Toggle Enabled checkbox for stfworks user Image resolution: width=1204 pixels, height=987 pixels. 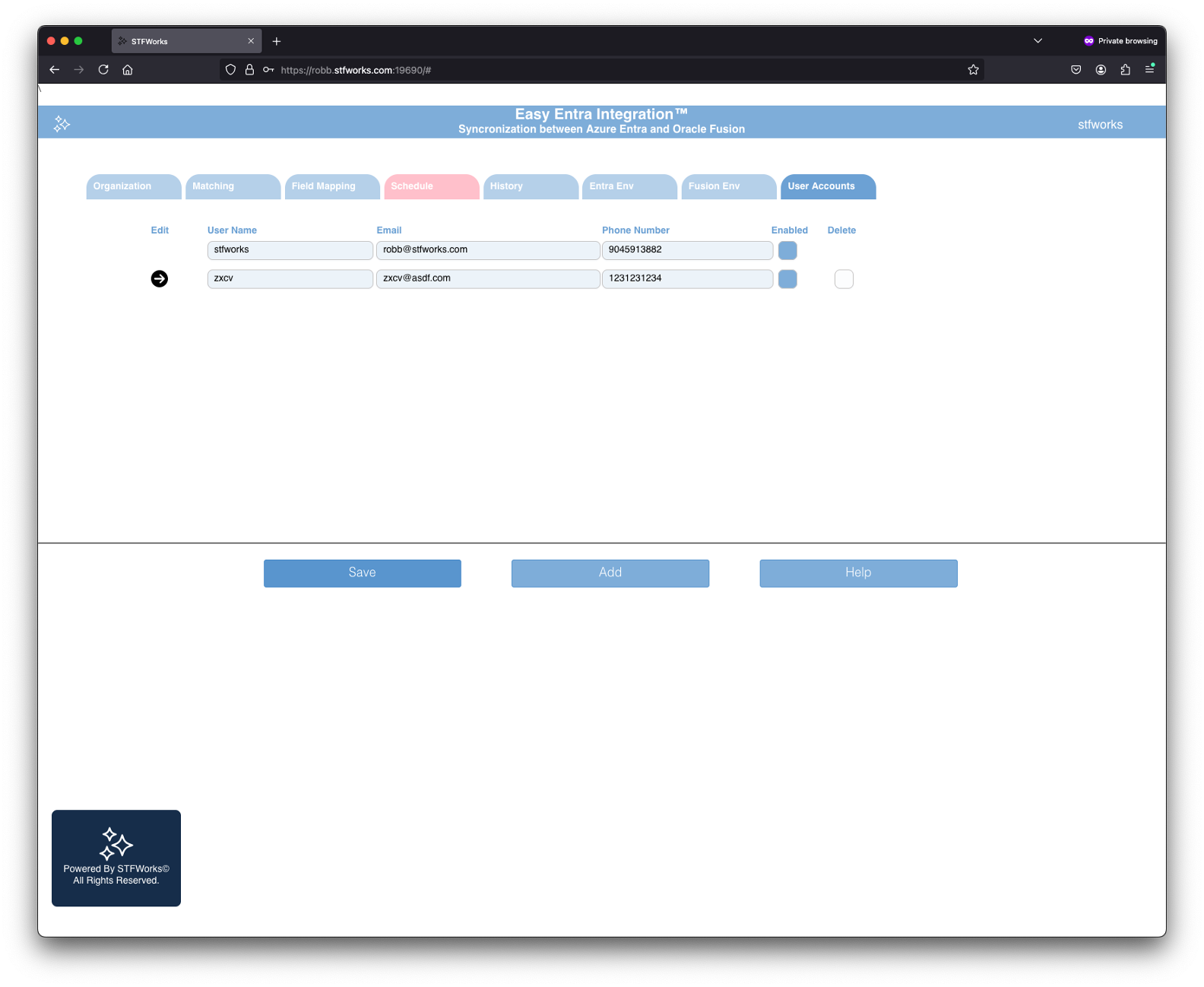point(787,251)
